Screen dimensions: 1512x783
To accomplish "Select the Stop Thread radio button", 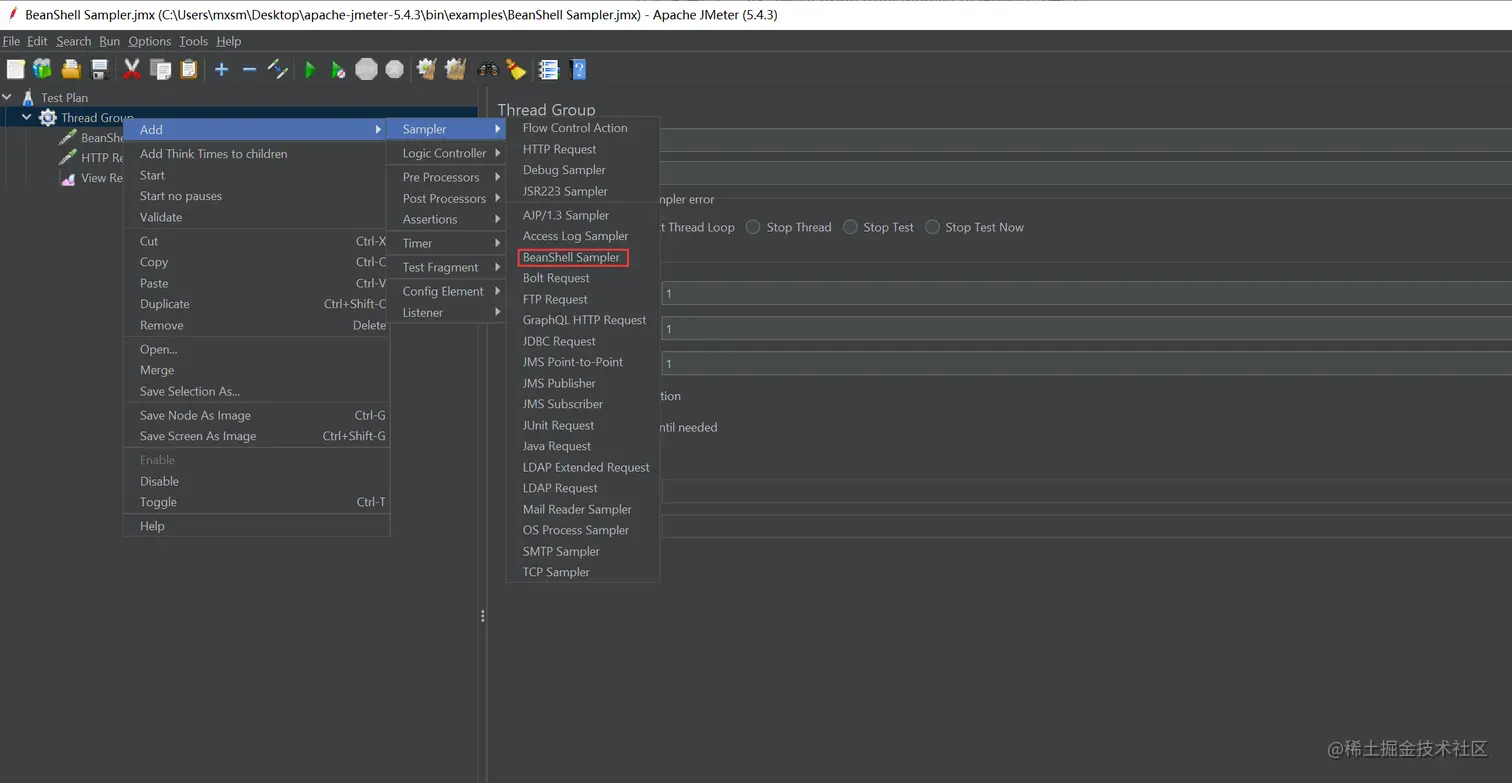I will tap(753, 227).
